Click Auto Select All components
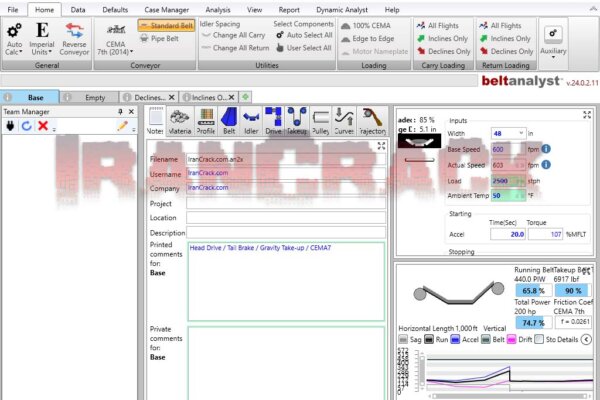The image size is (600, 400). pos(304,35)
